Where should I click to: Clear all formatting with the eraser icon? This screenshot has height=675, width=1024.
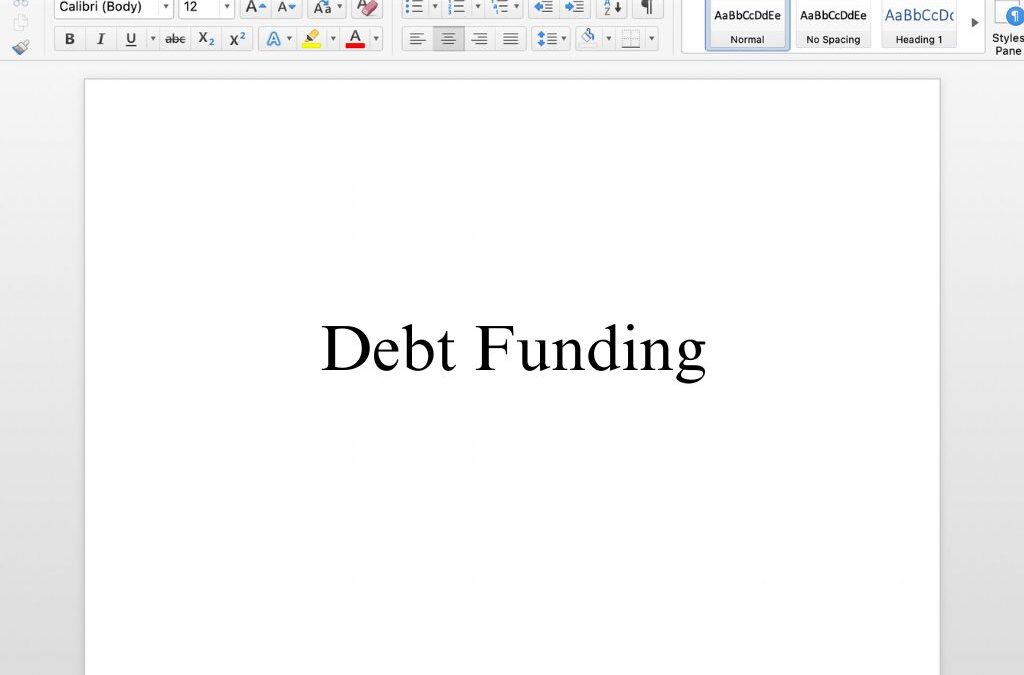pyautogui.click(x=368, y=8)
